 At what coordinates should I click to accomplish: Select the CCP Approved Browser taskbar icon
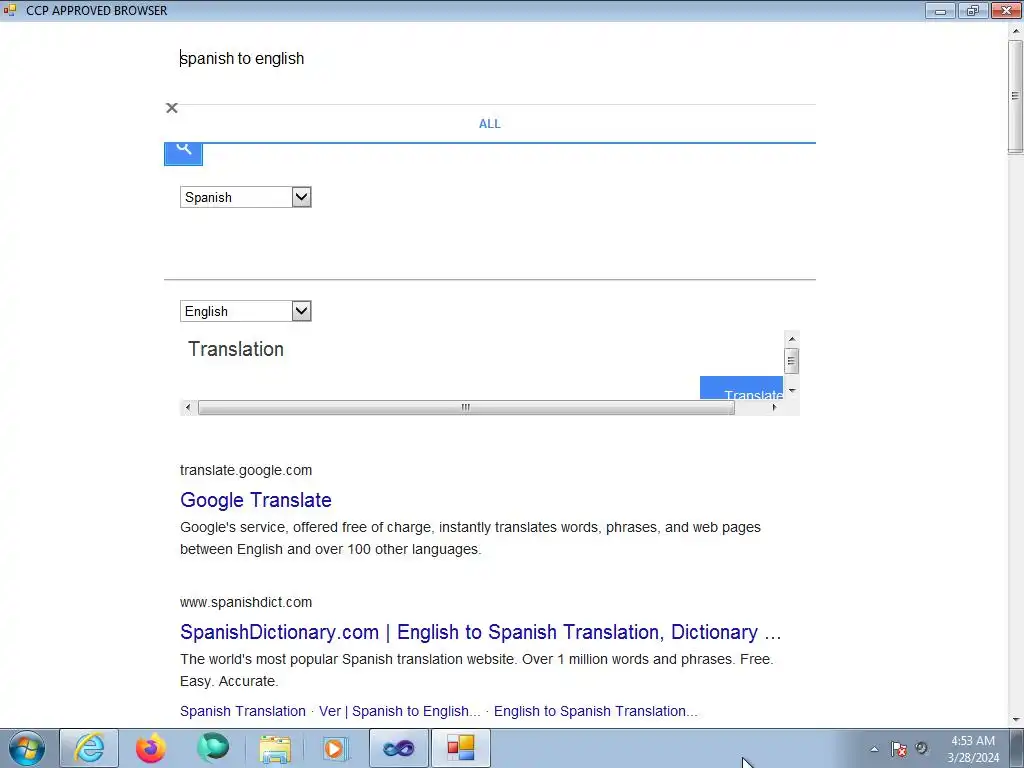460,748
